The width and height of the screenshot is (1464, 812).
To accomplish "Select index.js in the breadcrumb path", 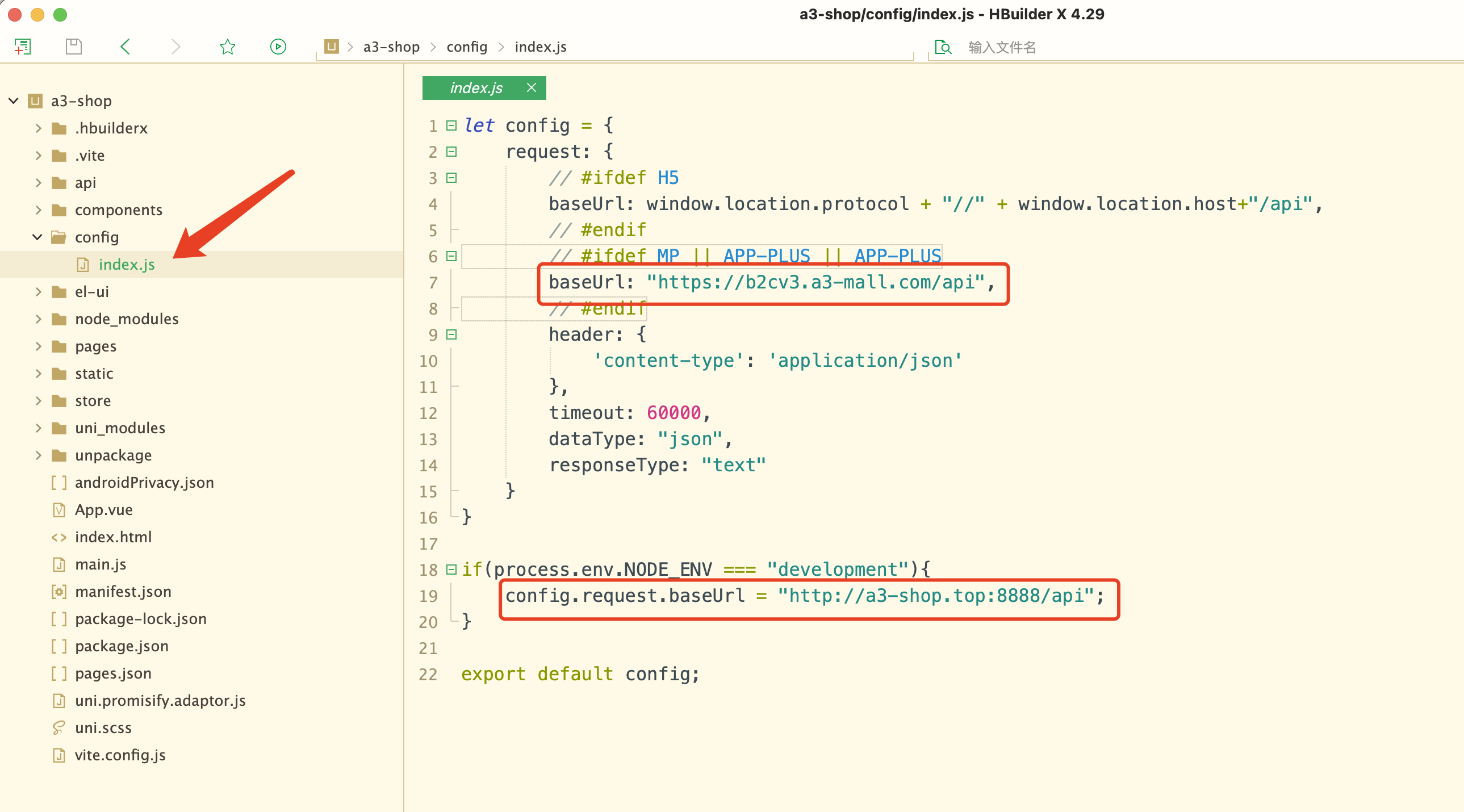I will 541,47.
